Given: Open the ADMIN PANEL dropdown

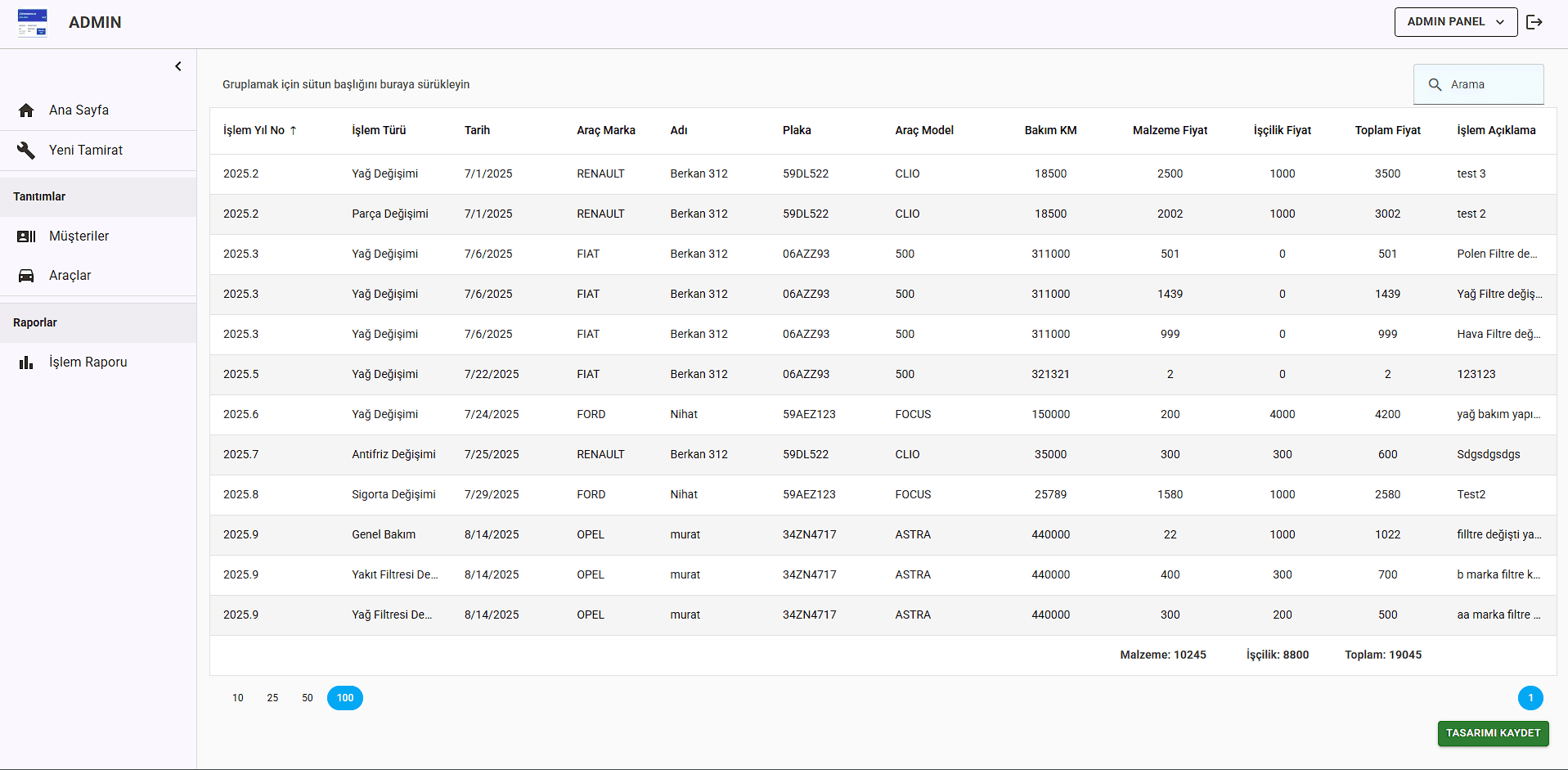Looking at the screenshot, I should [1455, 22].
